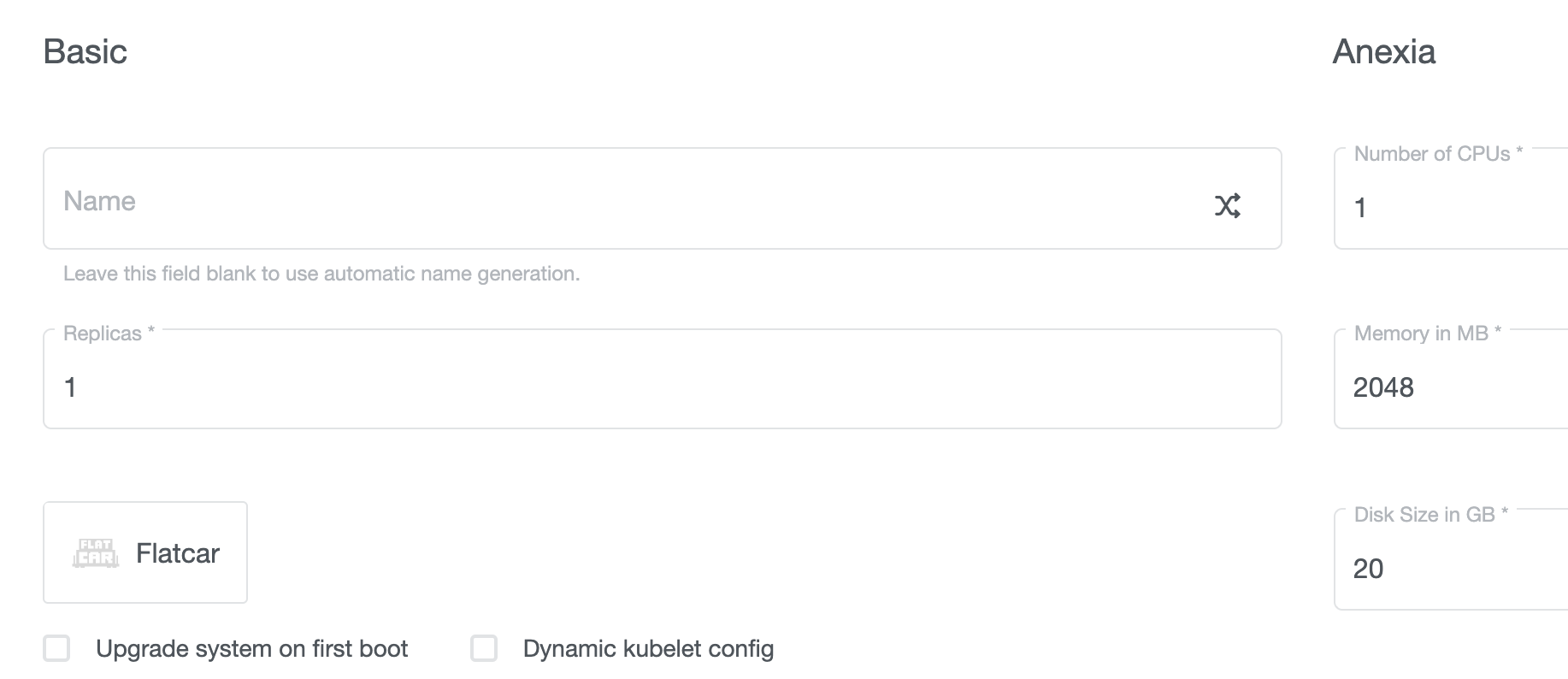Click the Anexia section heading
The width and height of the screenshot is (1568, 679).
[1384, 52]
